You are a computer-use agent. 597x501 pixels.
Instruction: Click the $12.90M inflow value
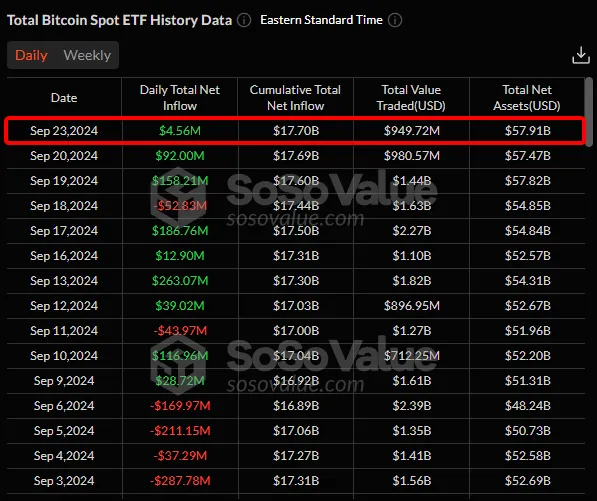pyautogui.click(x=180, y=256)
